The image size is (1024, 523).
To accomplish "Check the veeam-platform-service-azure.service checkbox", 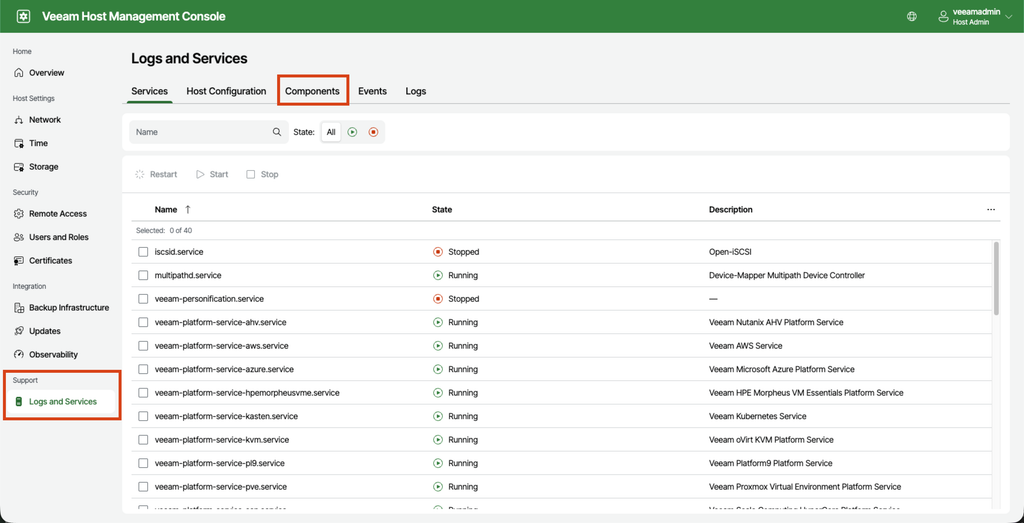I will (x=143, y=370).
